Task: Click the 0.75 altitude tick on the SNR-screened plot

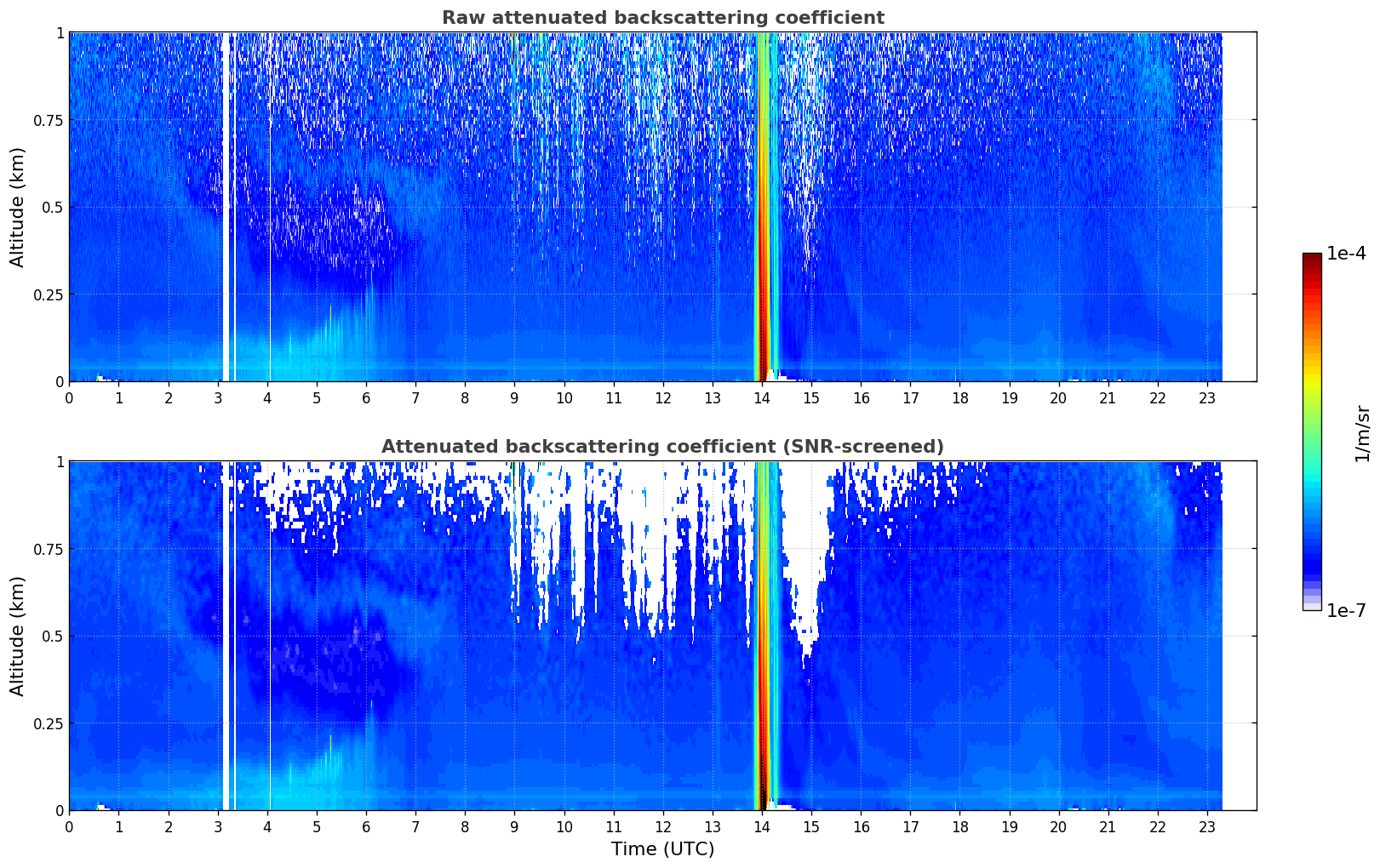Action: 48,549
